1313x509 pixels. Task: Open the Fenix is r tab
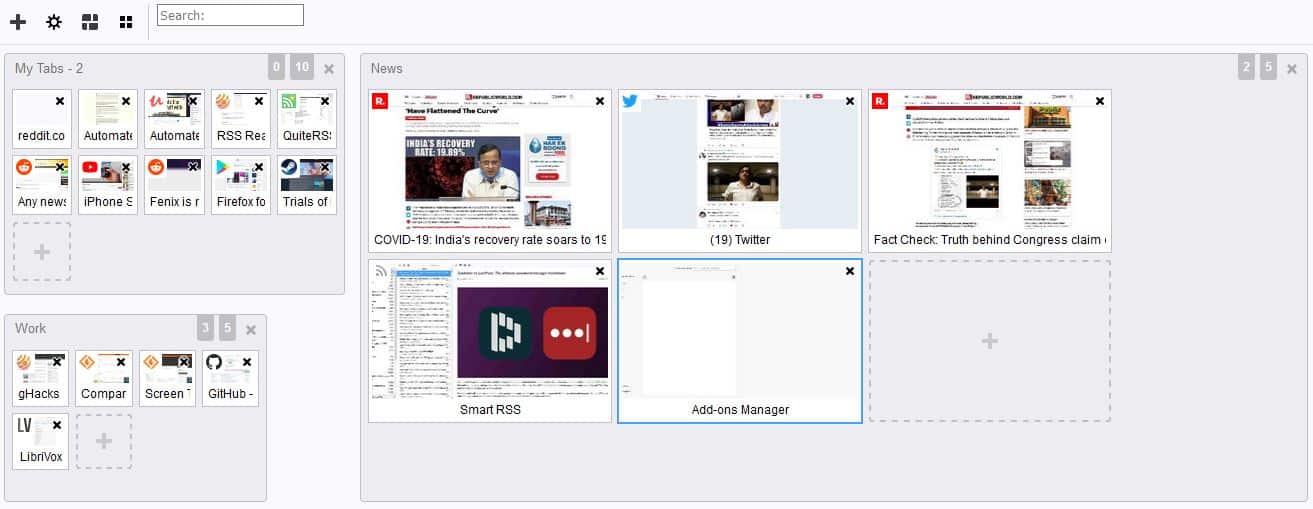(174, 185)
